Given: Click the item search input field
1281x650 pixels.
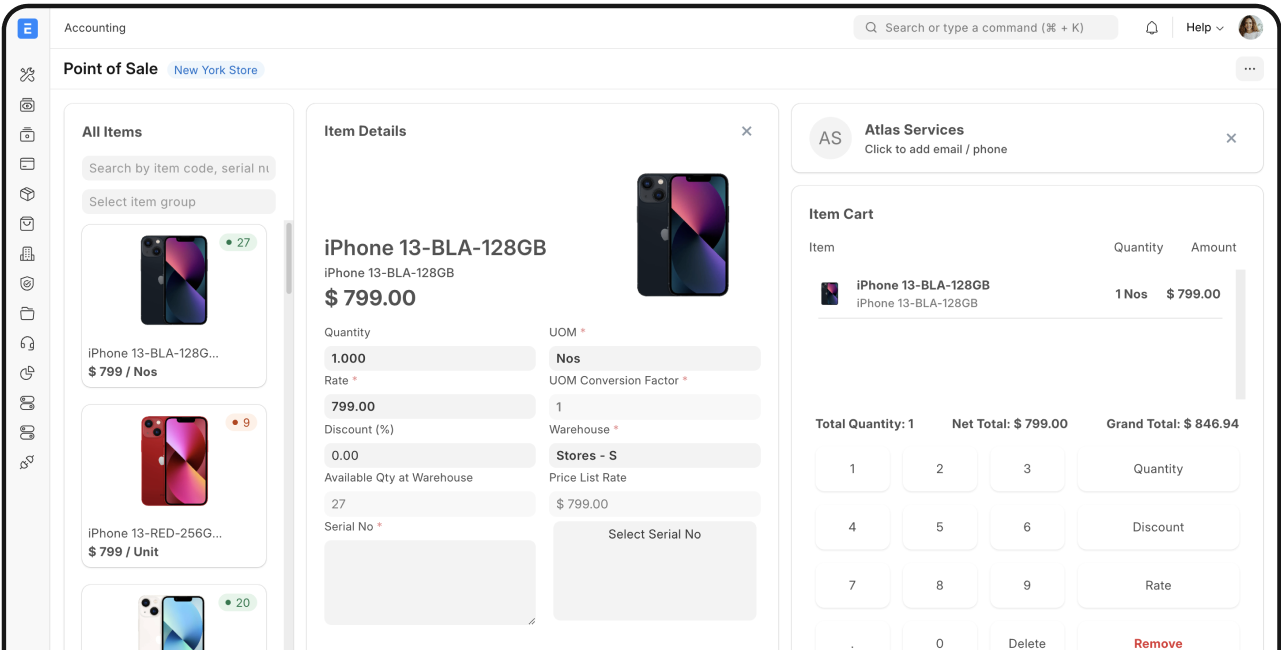Looking at the screenshot, I should (178, 168).
